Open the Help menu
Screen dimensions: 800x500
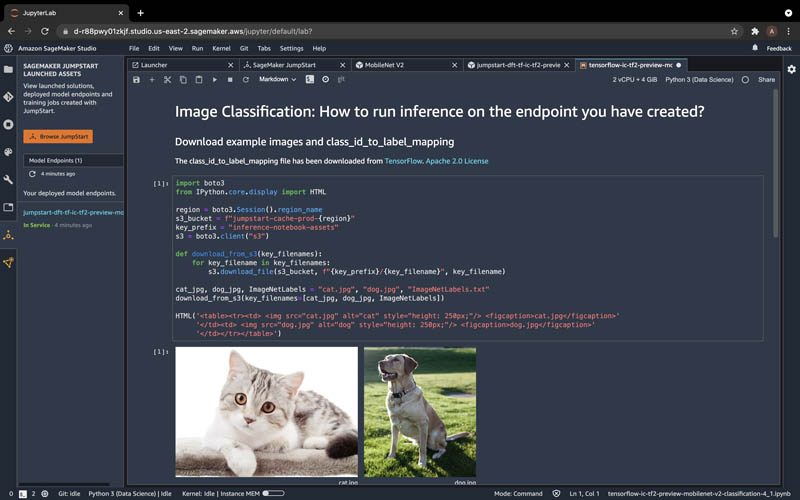point(319,48)
